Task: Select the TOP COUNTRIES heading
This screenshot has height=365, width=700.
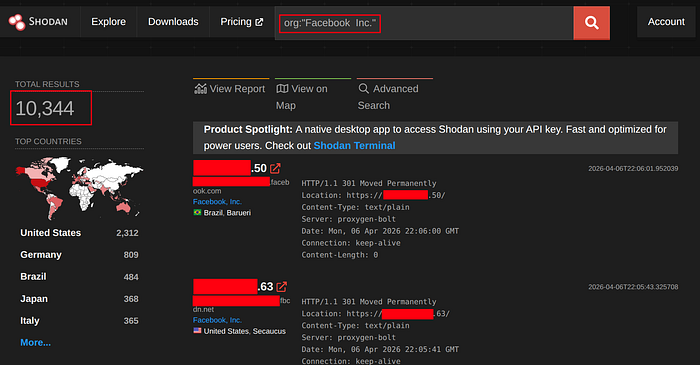Action: point(48,141)
